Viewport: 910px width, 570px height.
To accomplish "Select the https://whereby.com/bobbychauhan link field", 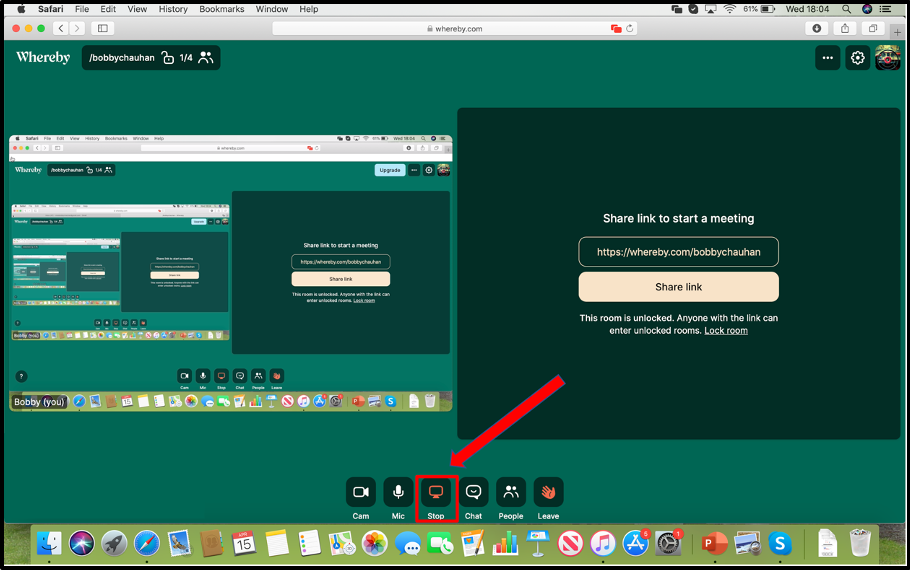I will pyautogui.click(x=678, y=252).
